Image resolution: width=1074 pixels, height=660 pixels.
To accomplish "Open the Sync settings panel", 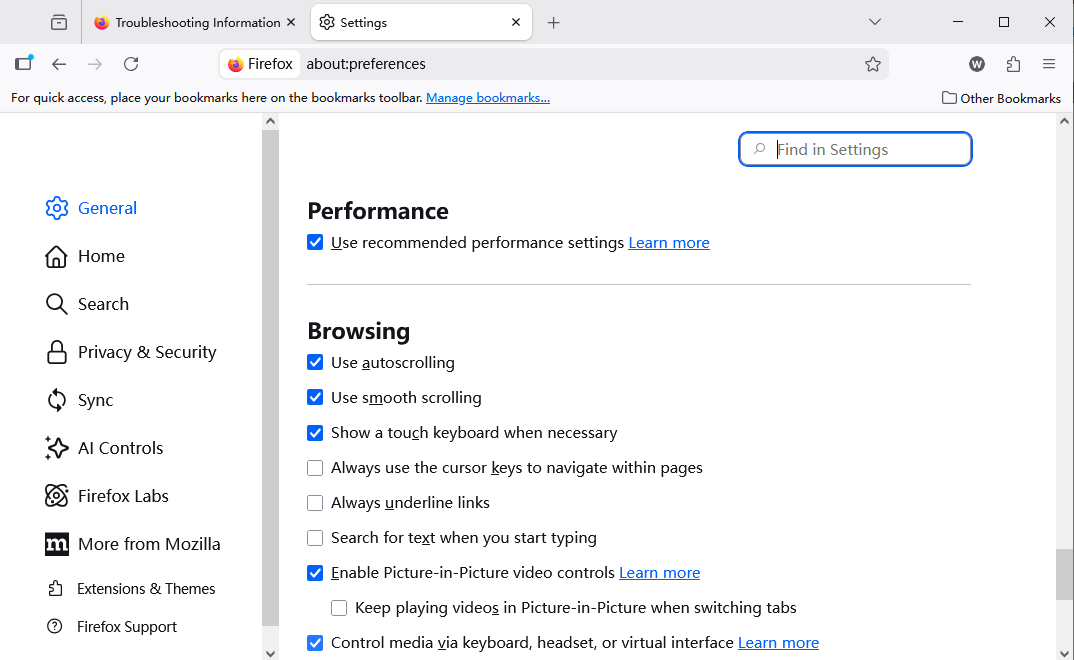I will tap(96, 400).
